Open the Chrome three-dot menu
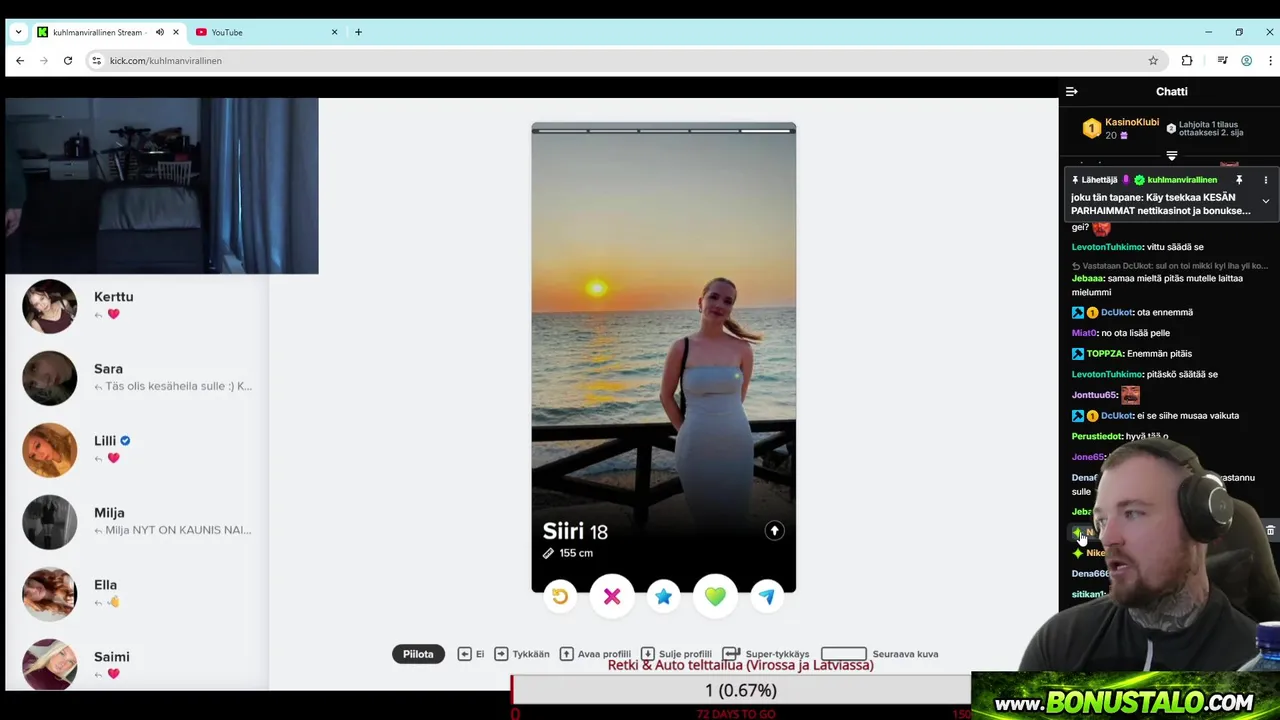1280x720 pixels. 1270,60
